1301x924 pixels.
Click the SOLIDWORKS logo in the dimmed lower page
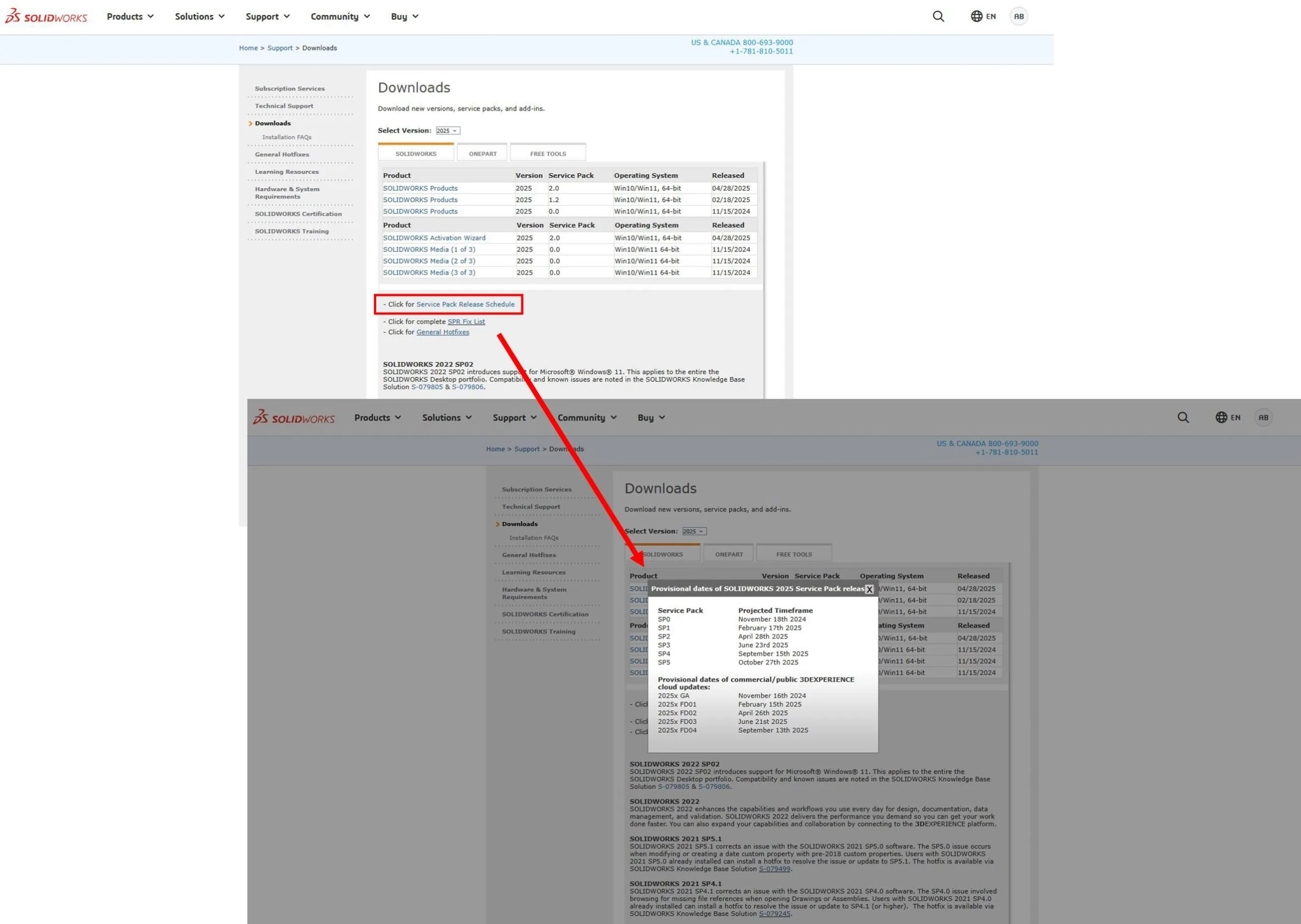click(x=294, y=418)
